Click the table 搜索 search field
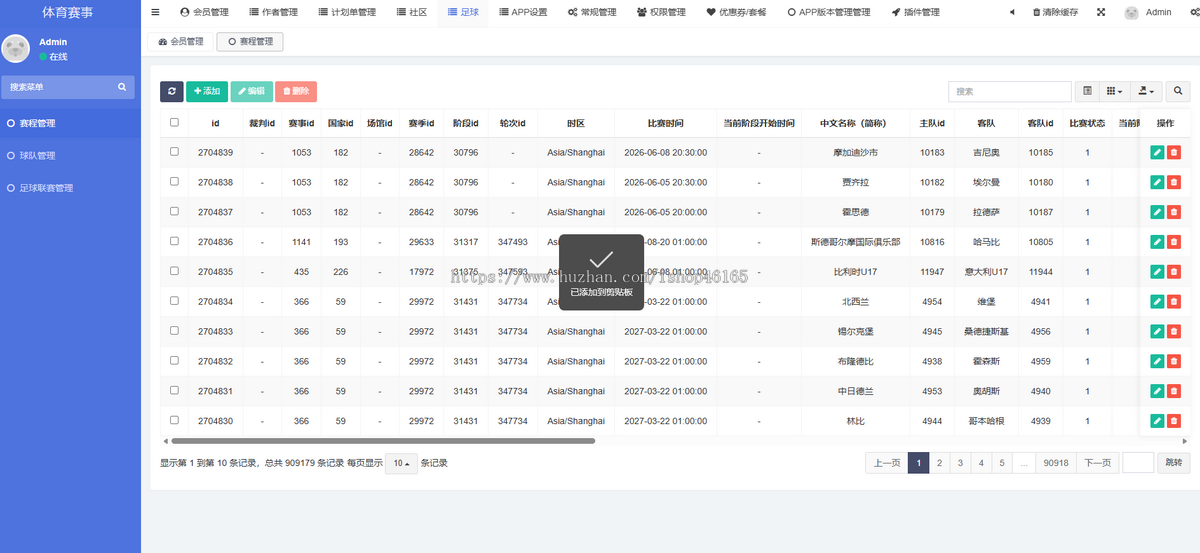Screen dimensions: 1200x553 (1010, 91)
